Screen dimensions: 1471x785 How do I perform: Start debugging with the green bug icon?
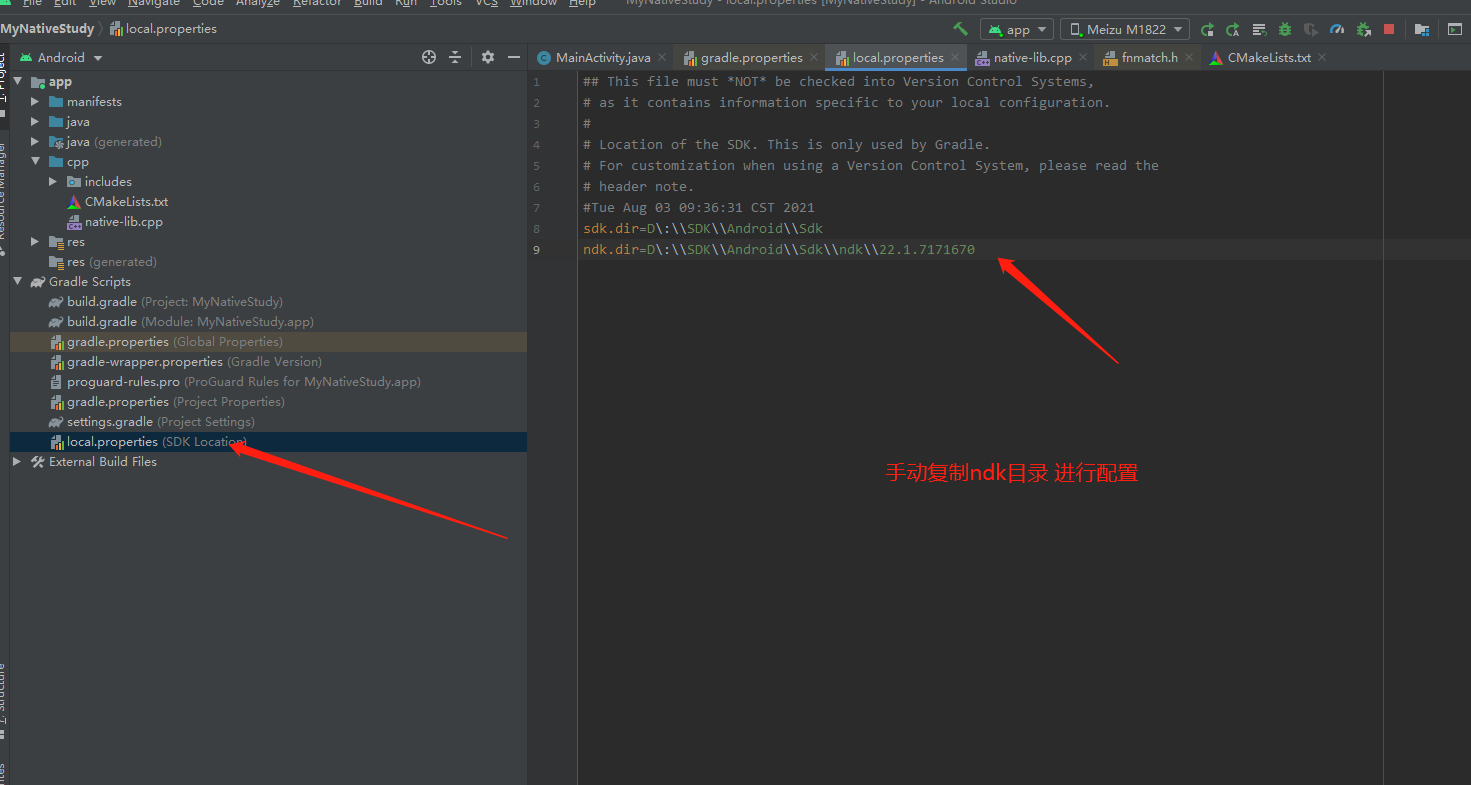[1285, 29]
